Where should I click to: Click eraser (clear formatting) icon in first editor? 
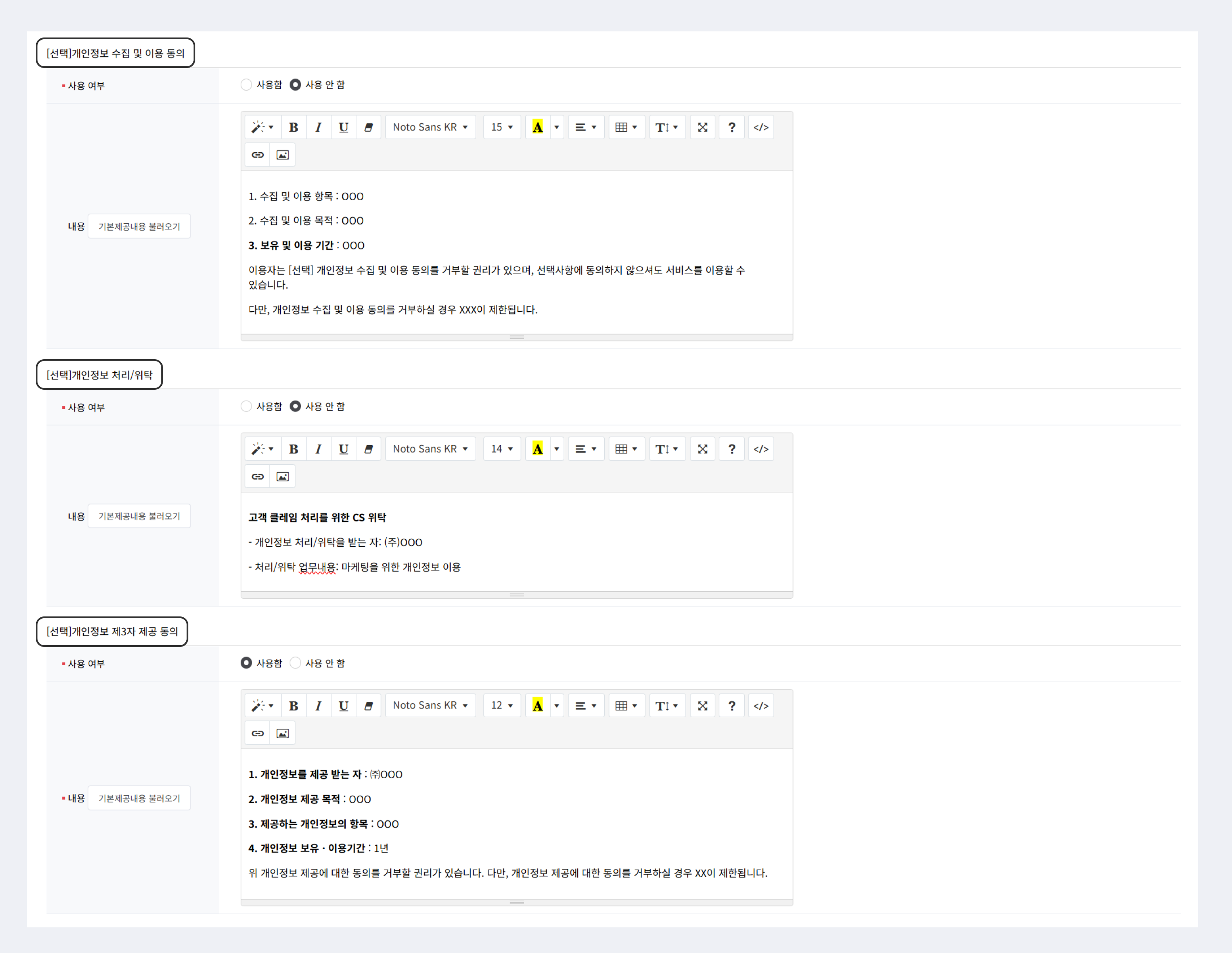point(368,128)
